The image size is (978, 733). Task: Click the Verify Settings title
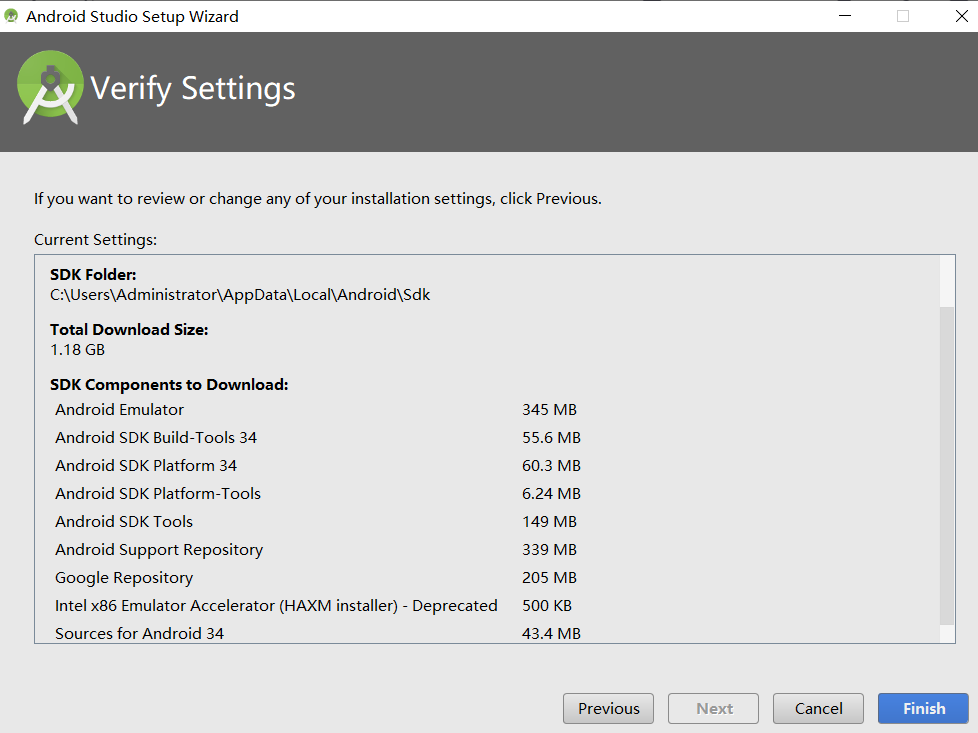[x=193, y=88]
